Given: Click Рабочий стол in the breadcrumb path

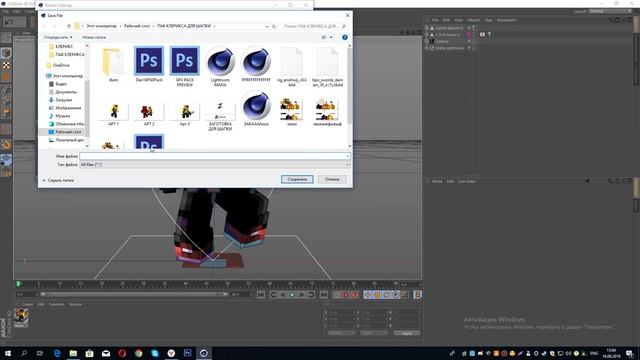Looking at the screenshot, I should pos(137,26).
